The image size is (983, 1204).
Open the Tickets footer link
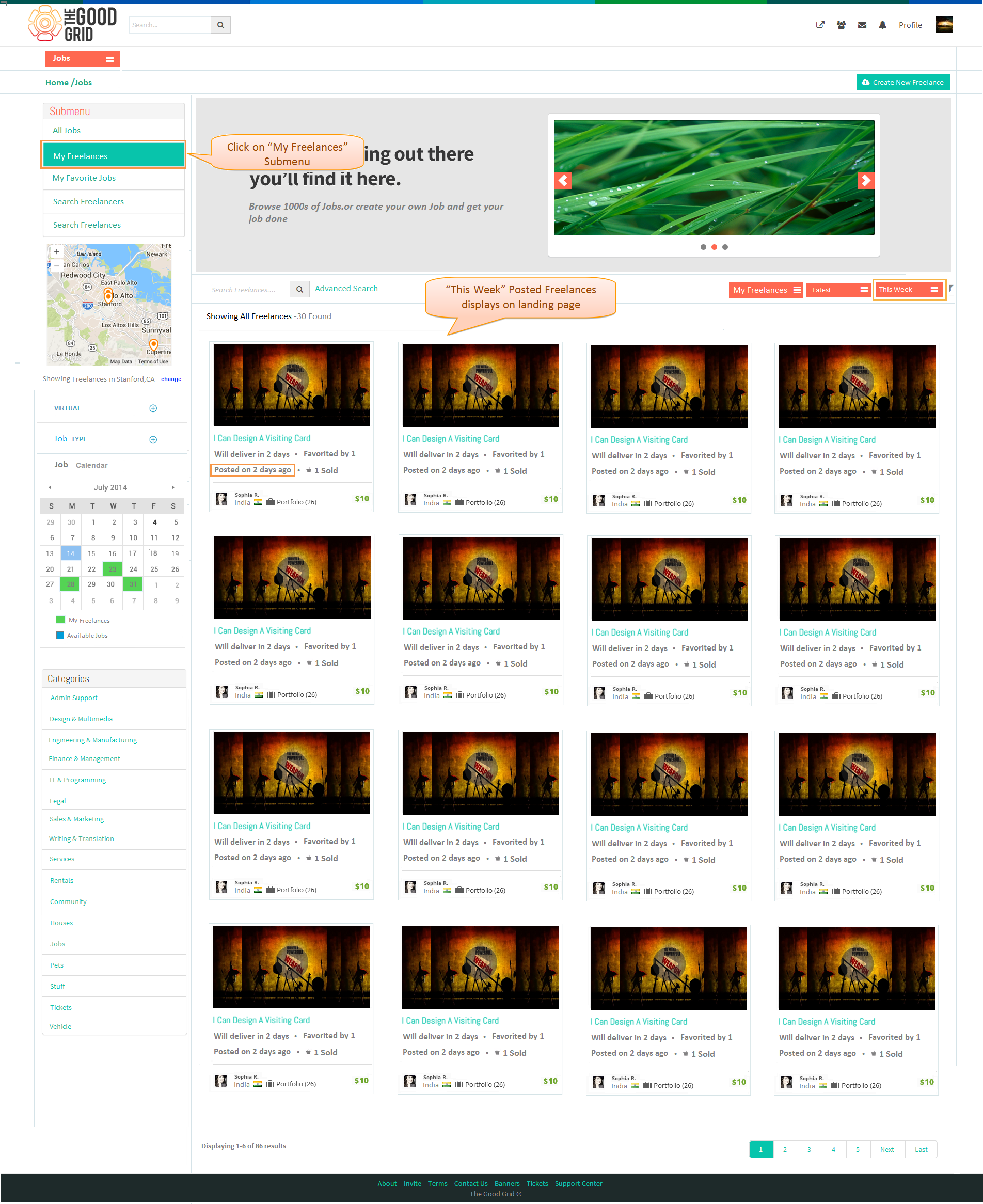[x=537, y=1184]
